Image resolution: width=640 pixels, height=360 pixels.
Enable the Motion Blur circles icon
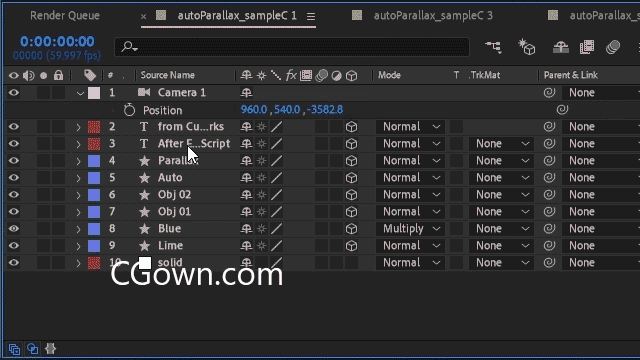pos(613,47)
